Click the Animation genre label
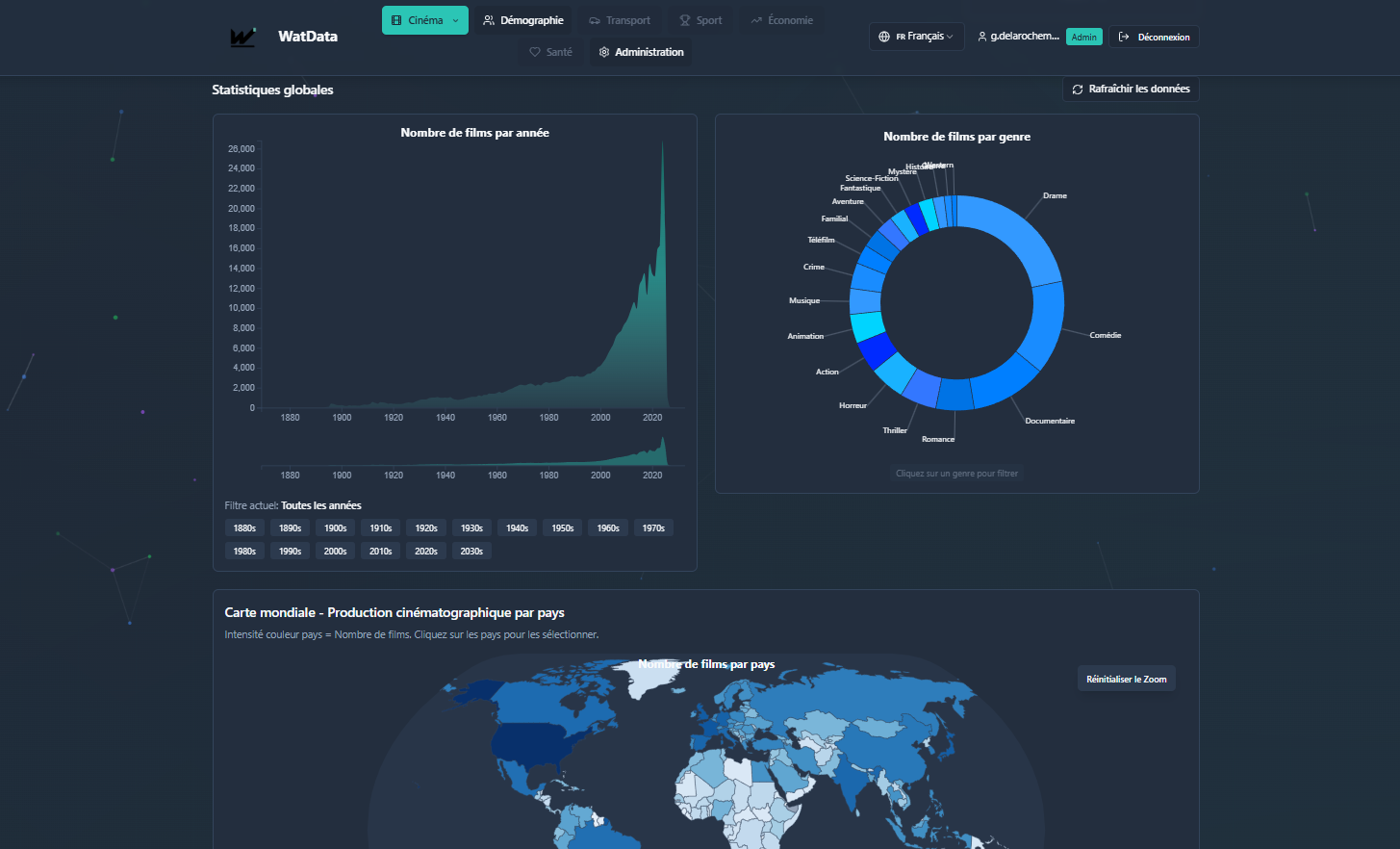The height and width of the screenshot is (849, 1400). tap(805, 336)
